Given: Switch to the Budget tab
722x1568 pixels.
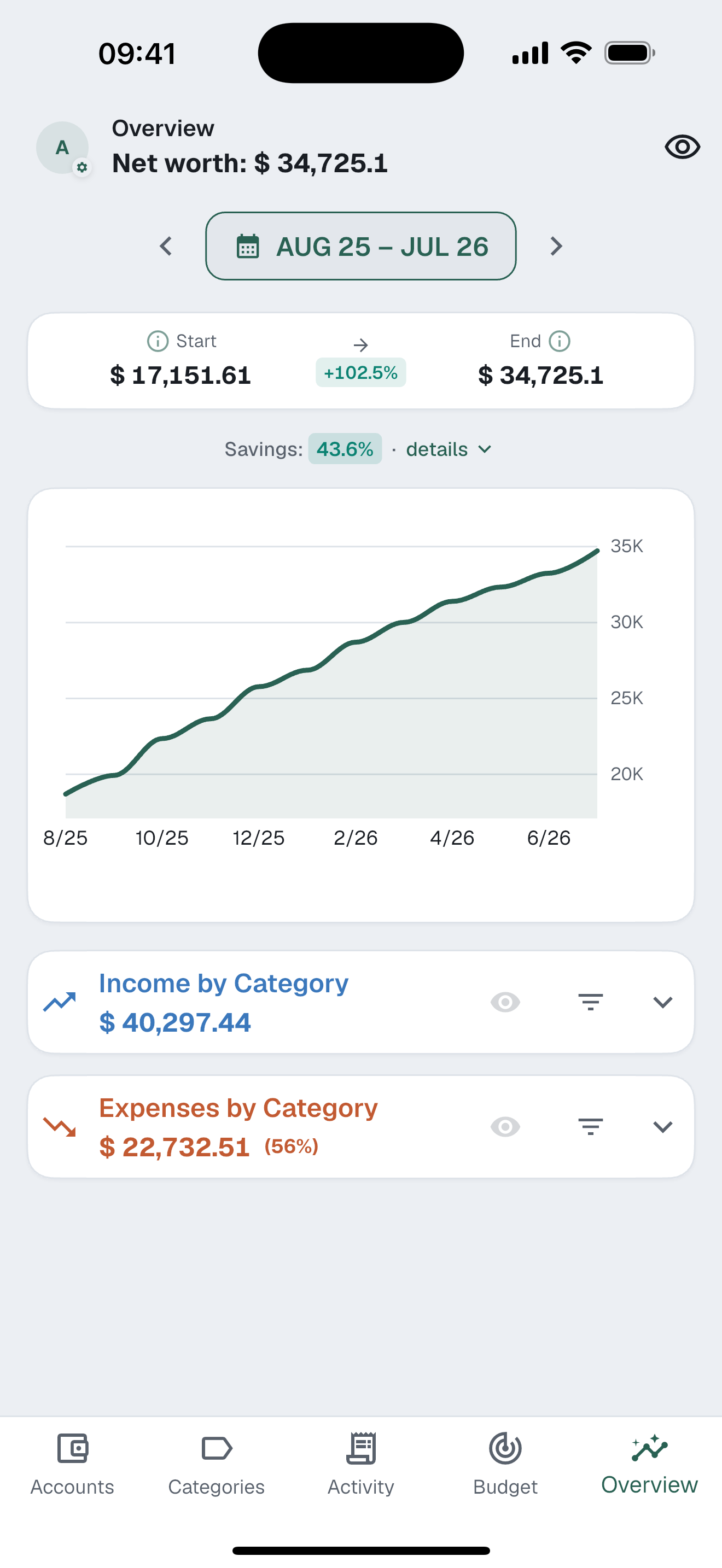Looking at the screenshot, I should point(505,1464).
